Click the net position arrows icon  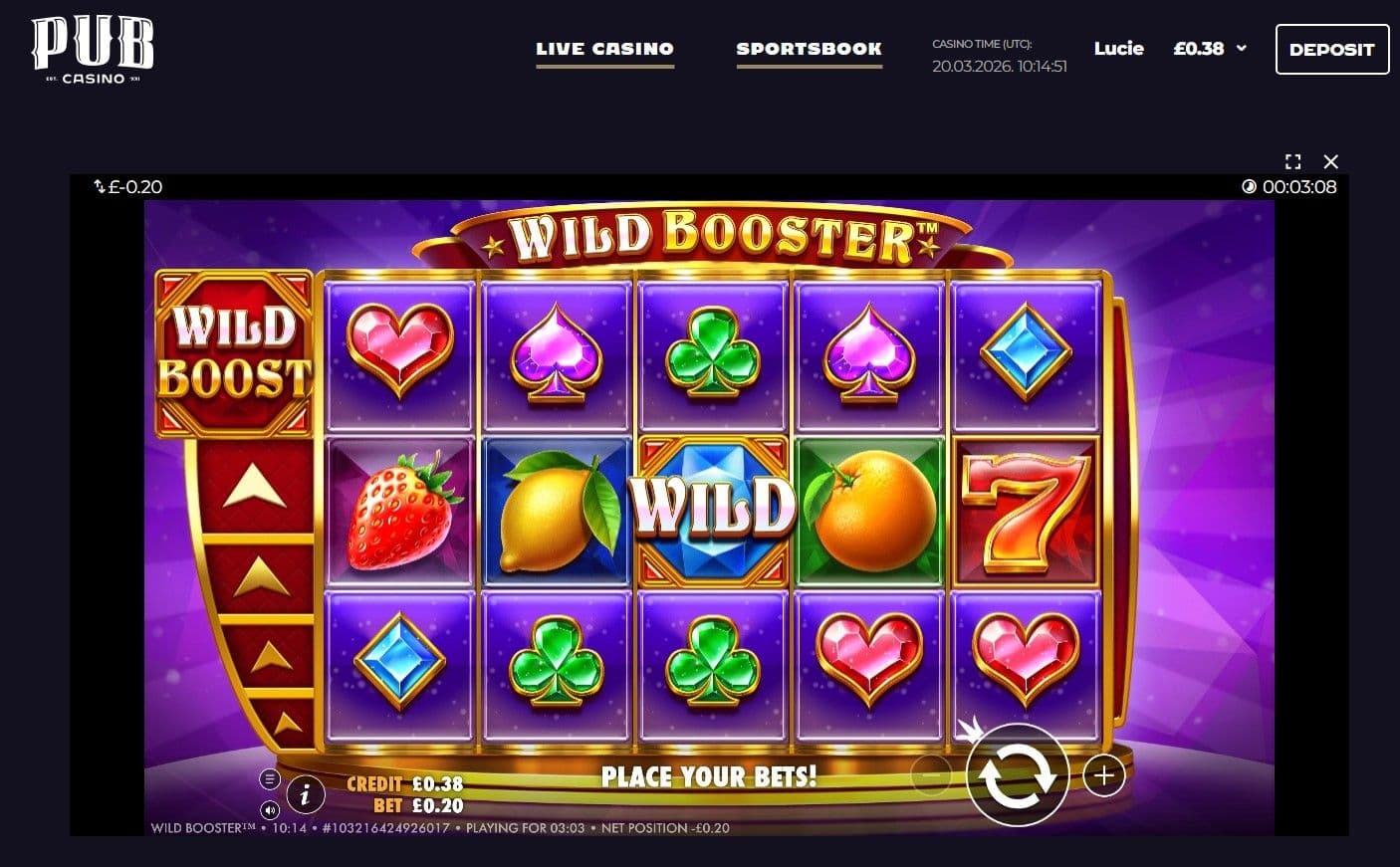(100, 186)
